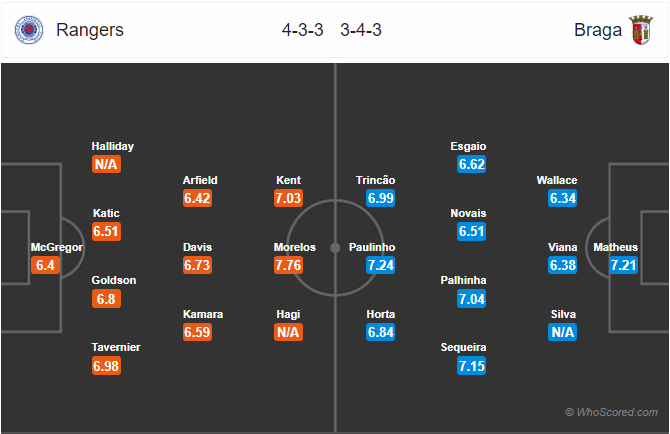670x434 pixels.
Task: Click Silva's blue N/A rating badge
Action: [x=563, y=332]
